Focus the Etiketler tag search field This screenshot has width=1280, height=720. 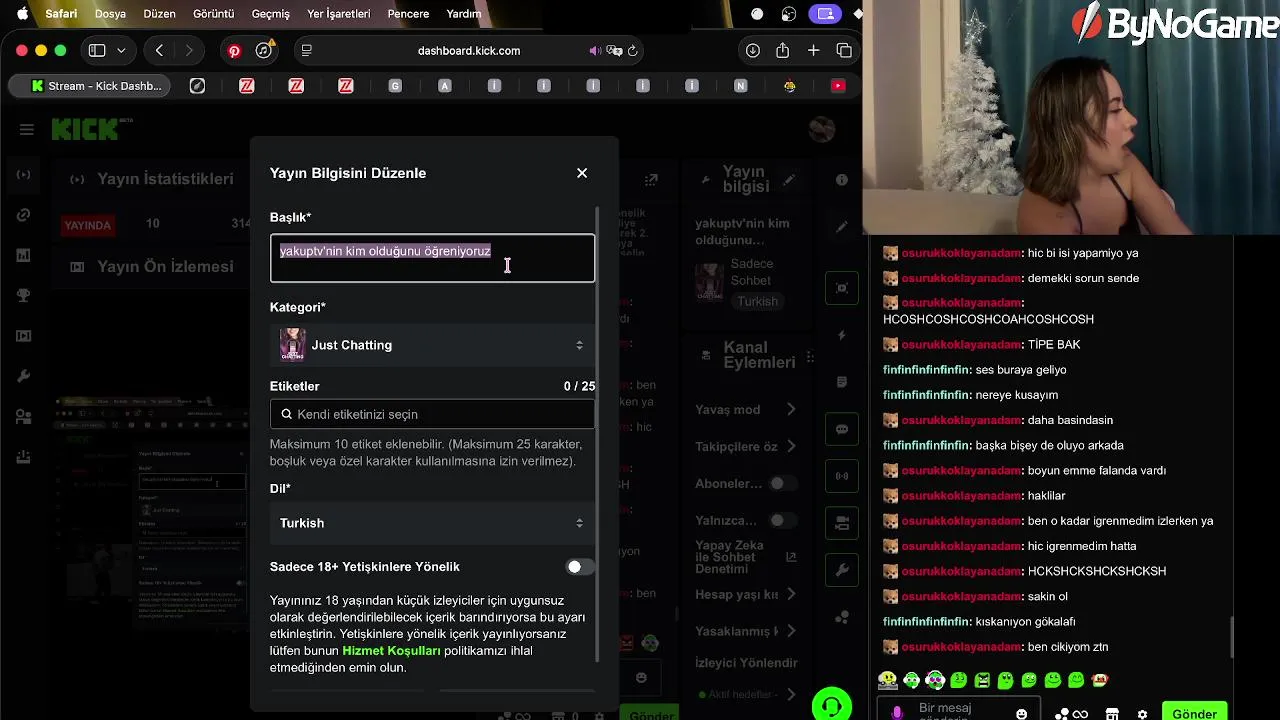click(x=432, y=414)
